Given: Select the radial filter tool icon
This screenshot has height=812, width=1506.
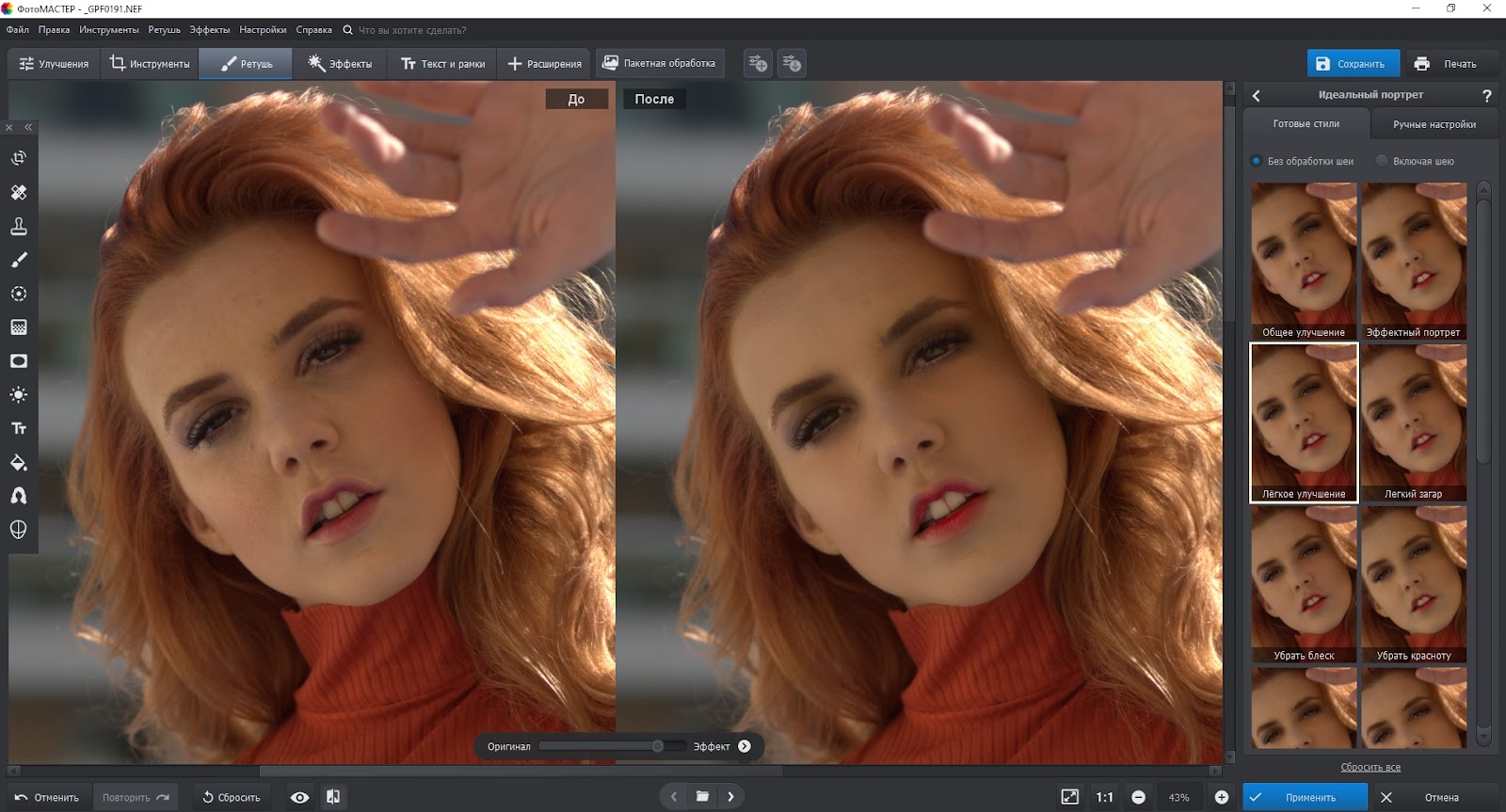Looking at the screenshot, I should (x=19, y=294).
